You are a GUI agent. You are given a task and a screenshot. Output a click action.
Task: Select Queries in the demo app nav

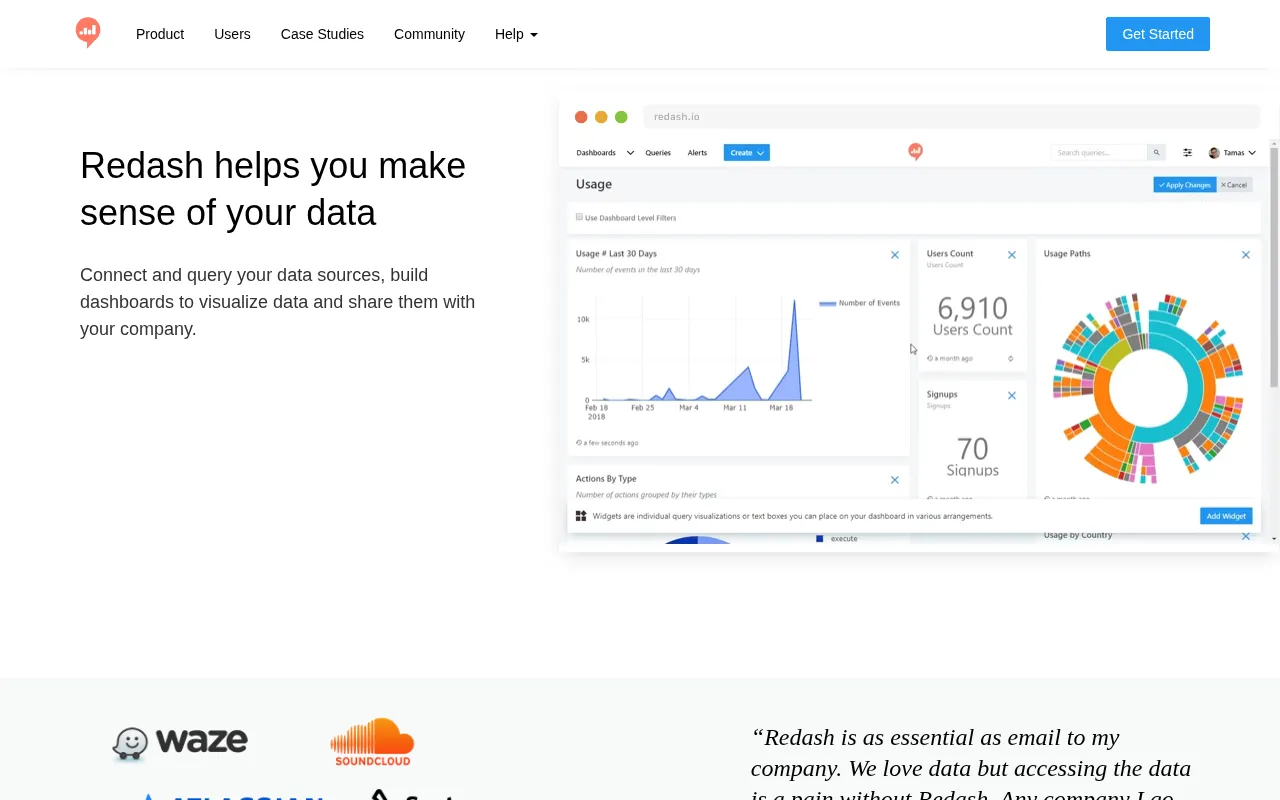point(658,153)
